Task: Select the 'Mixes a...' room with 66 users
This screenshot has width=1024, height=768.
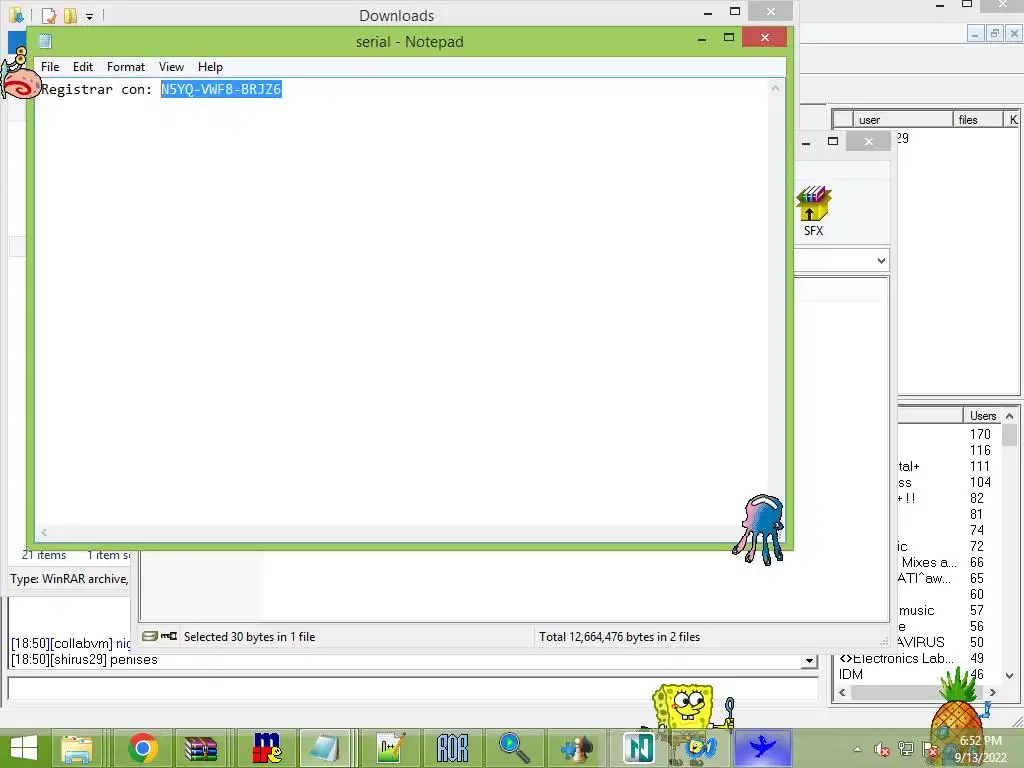Action: [x=950, y=562]
